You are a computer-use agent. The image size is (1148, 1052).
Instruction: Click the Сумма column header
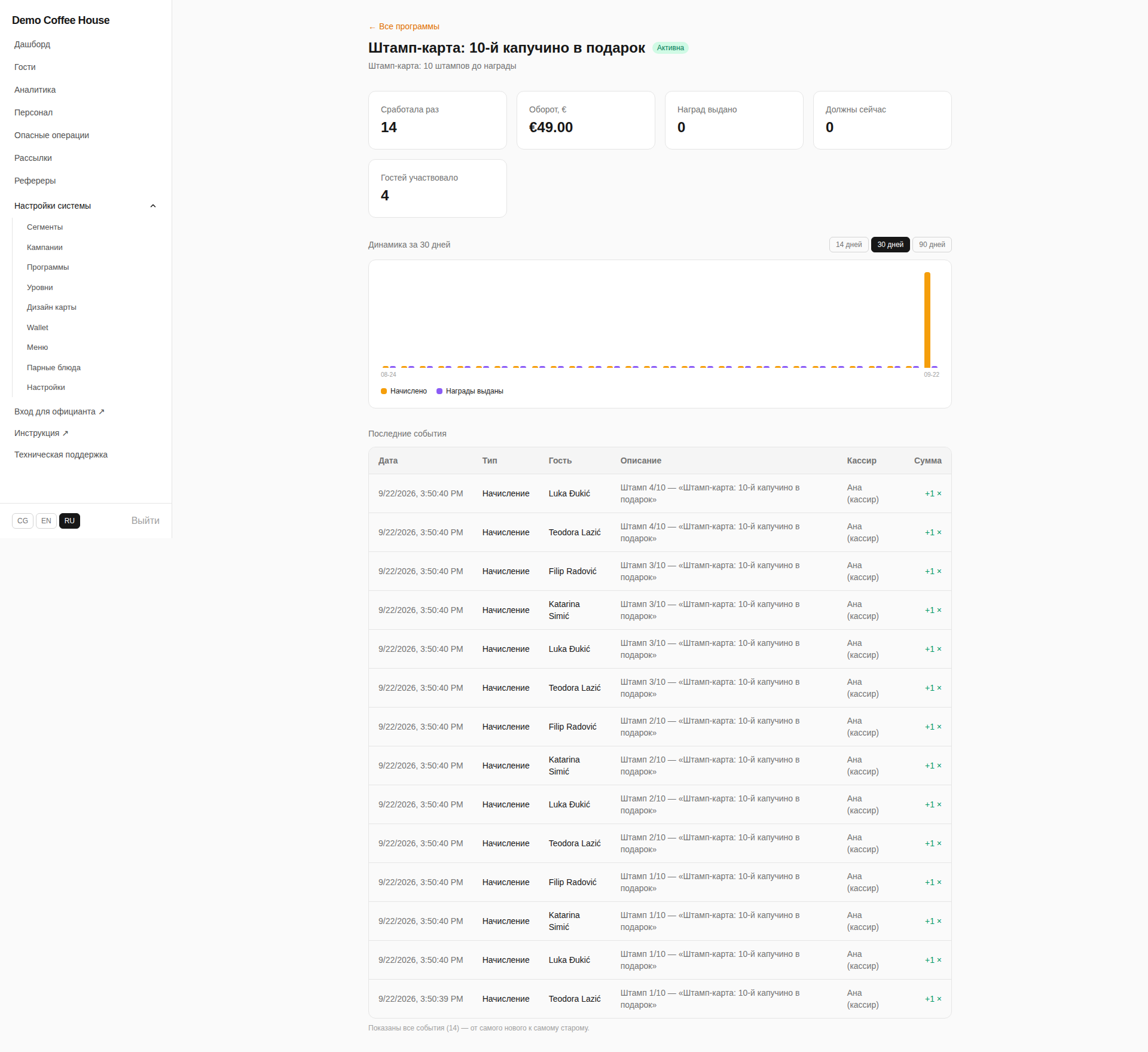[x=928, y=461]
